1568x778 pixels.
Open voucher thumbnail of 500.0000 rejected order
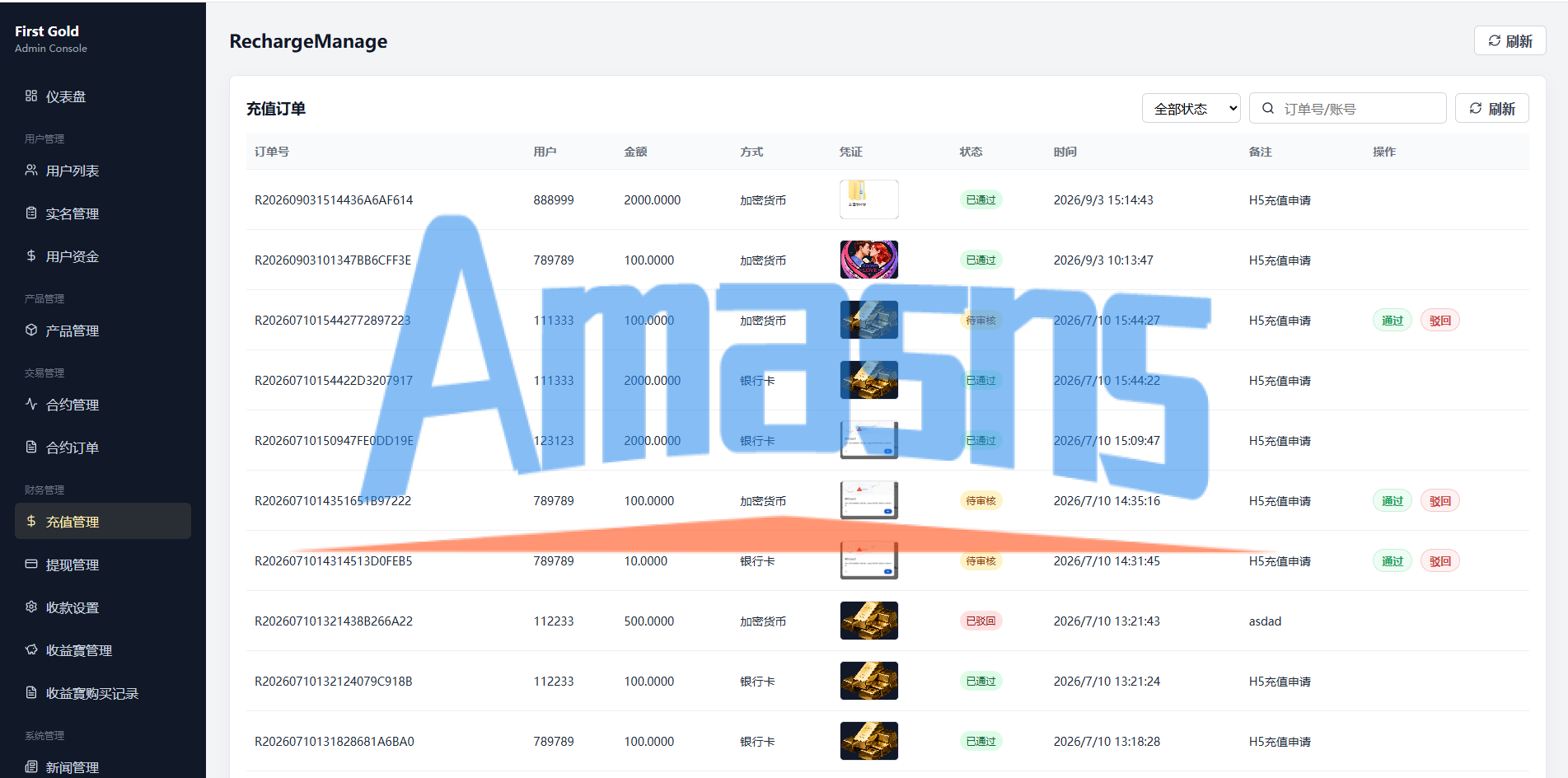click(868, 621)
